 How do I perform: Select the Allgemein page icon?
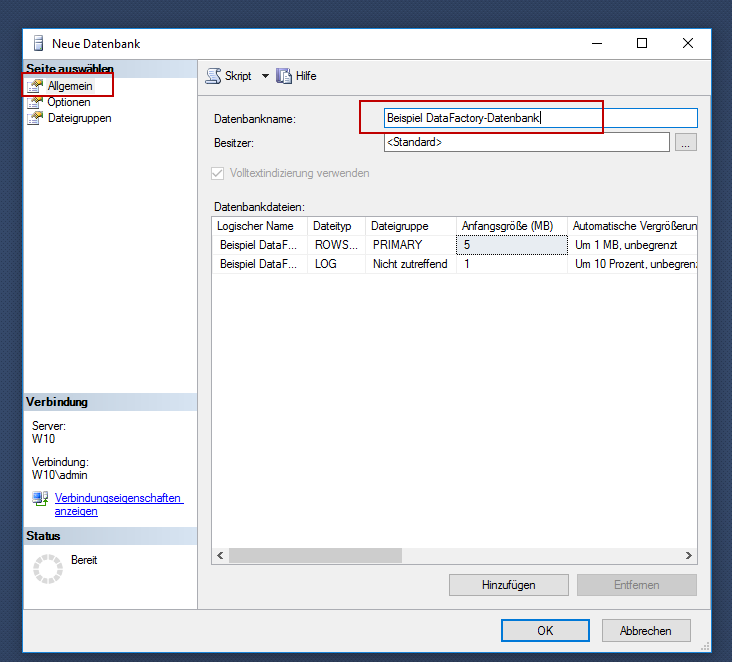[x=37, y=87]
